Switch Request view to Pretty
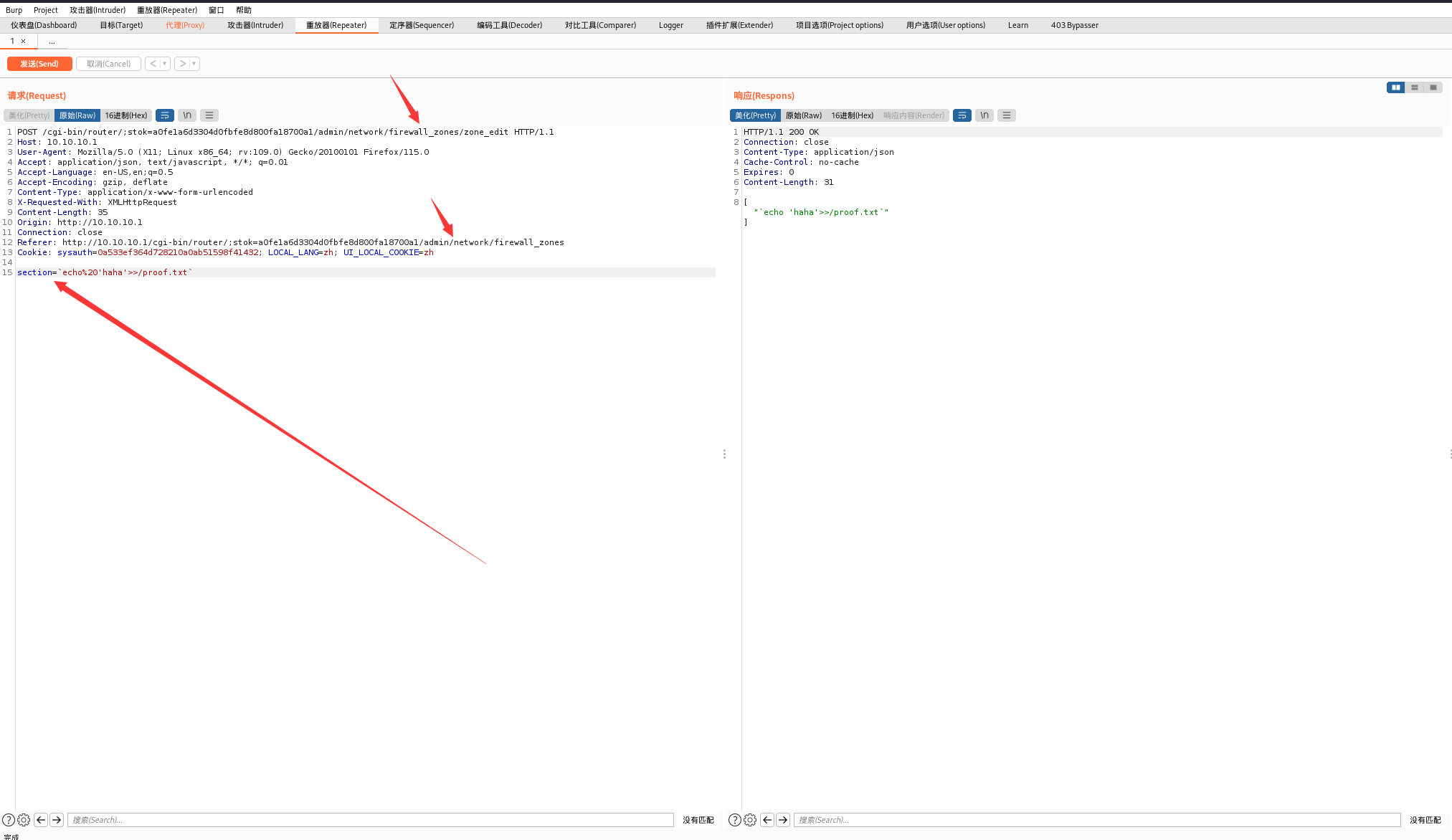This screenshot has height=840, width=1452. tap(29, 115)
